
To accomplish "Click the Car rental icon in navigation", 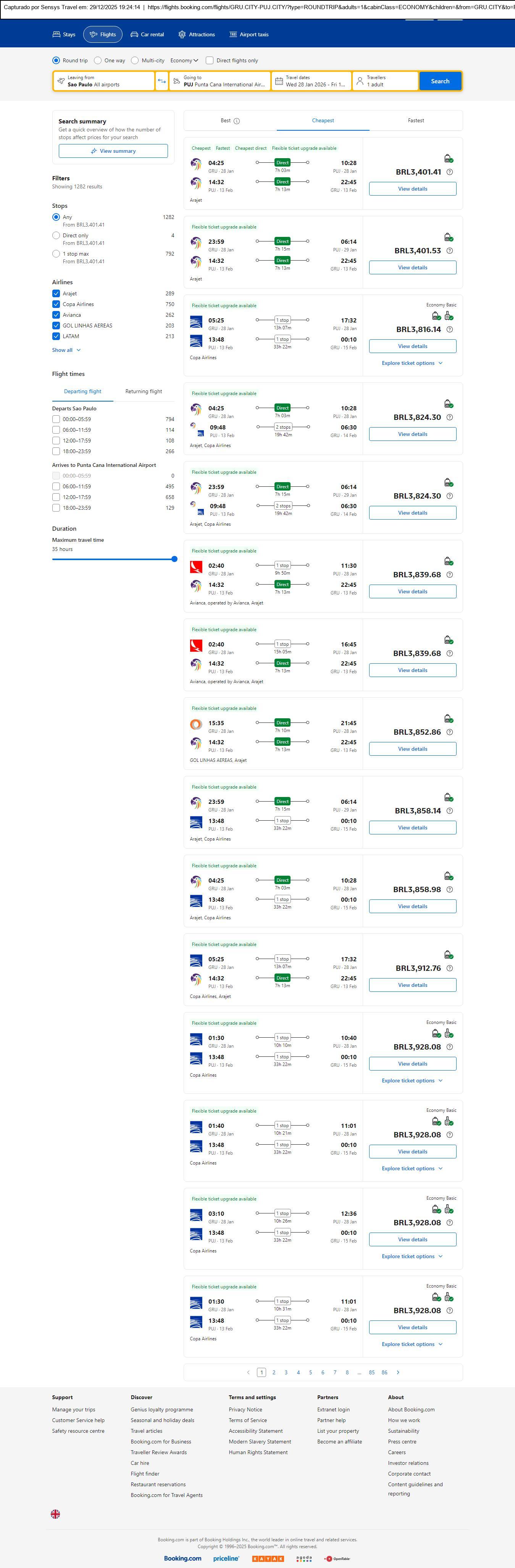I will click(134, 35).
